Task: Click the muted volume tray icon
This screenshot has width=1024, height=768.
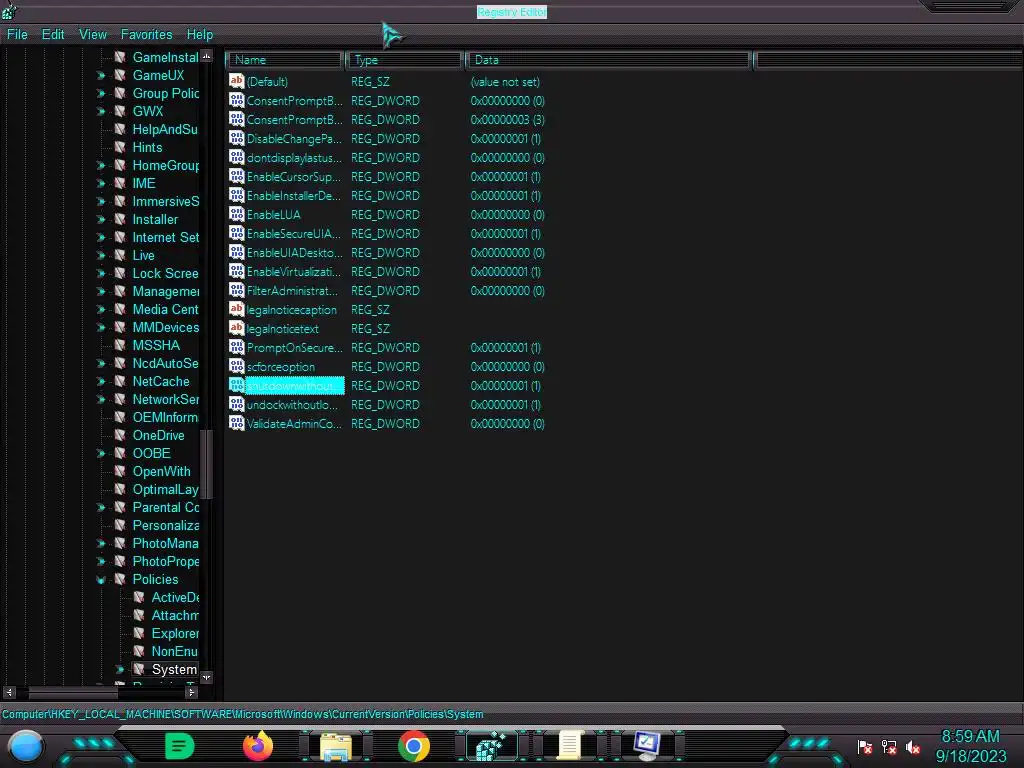Action: click(x=913, y=747)
